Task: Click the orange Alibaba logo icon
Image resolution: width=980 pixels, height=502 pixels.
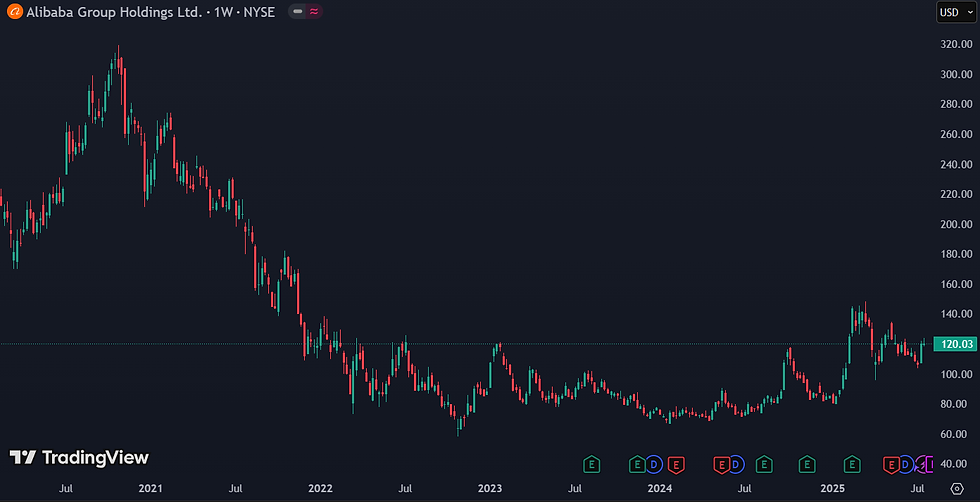Action: [x=16, y=11]
